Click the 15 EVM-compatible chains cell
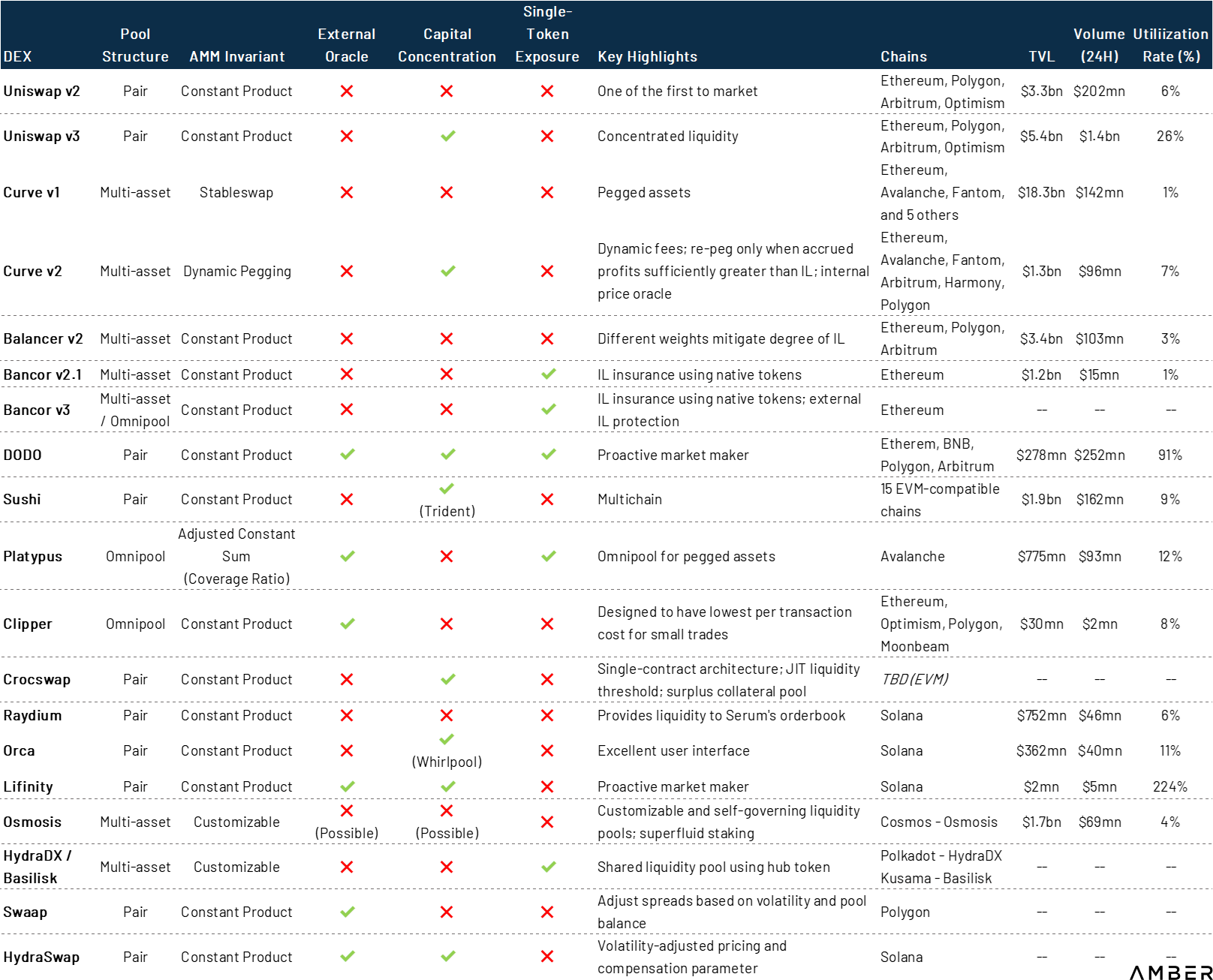 tap(940, 500)
